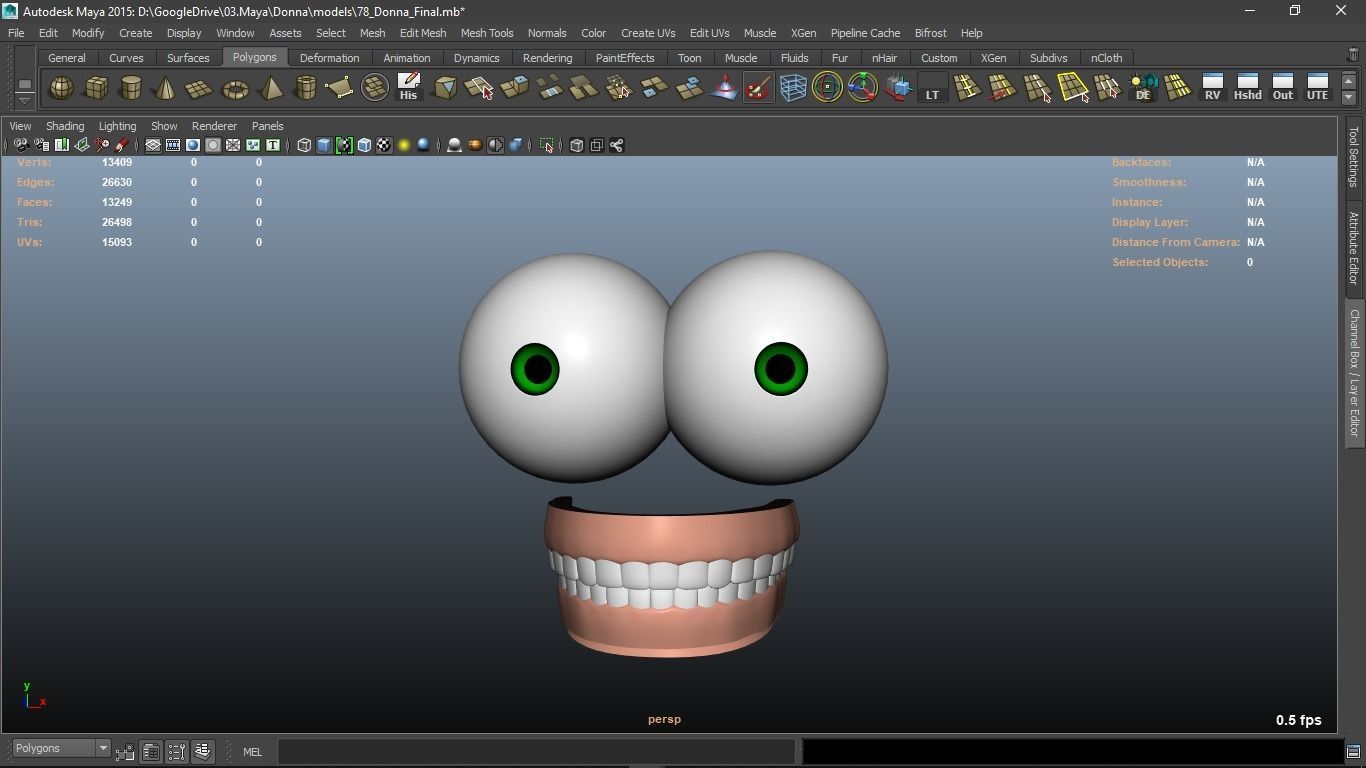Open the Bifrost menu
Viewport: 1366px width, 768px height.
930,33
